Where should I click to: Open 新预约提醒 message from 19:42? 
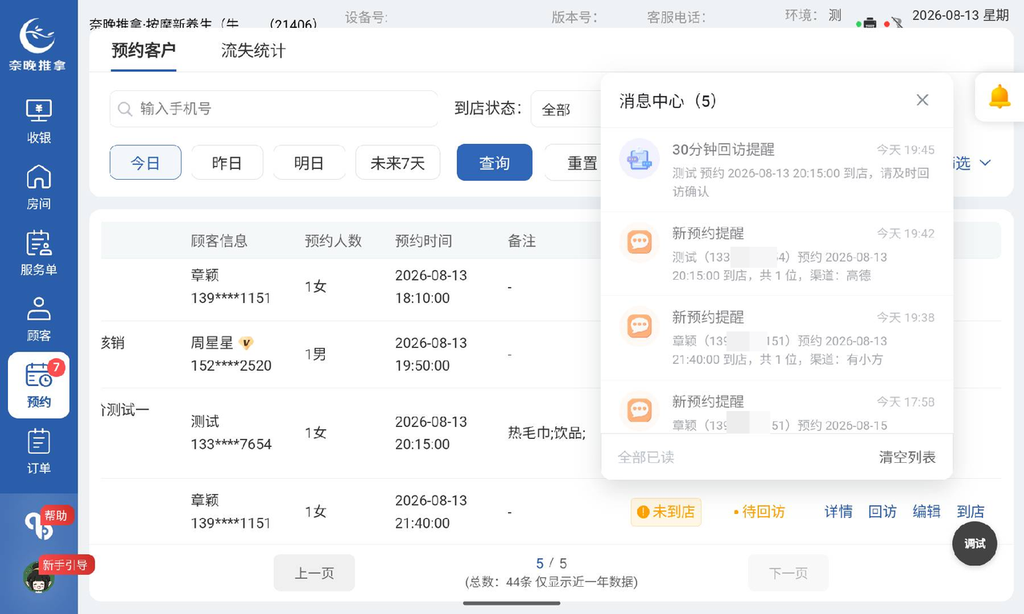click(776, 253)
